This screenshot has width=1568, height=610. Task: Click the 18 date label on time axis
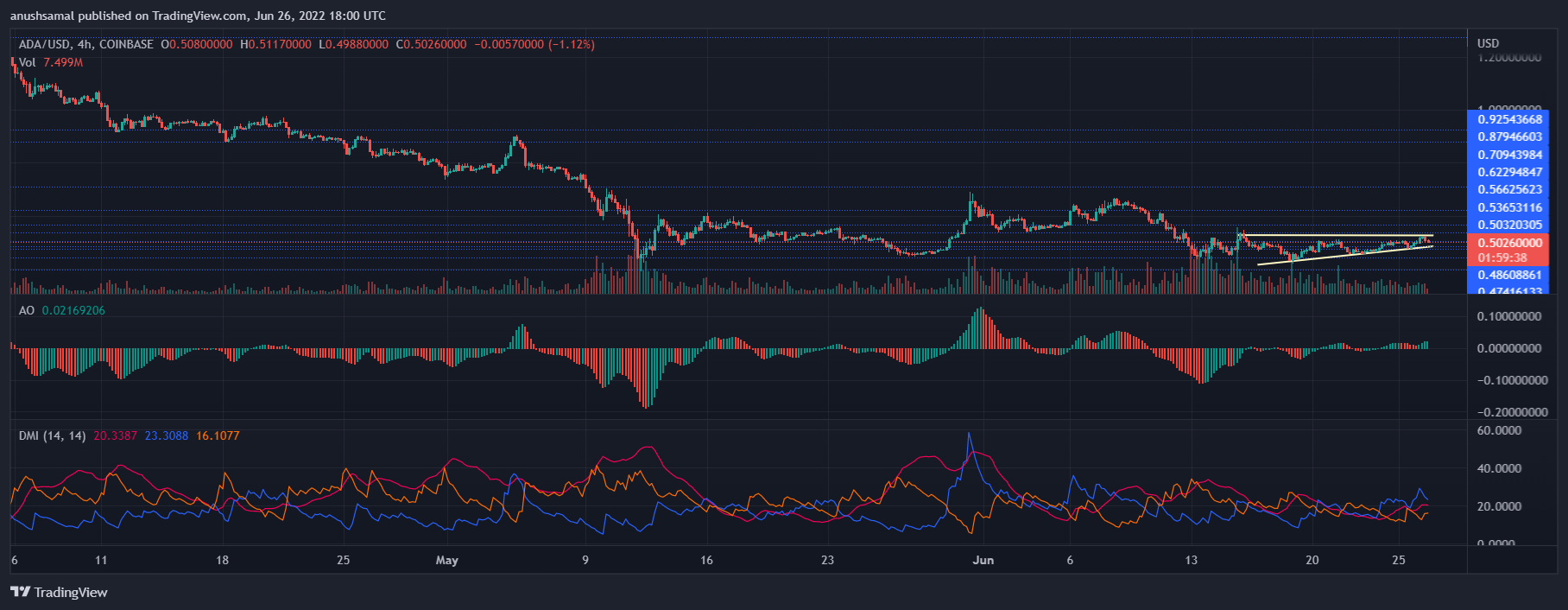(x=222, y=560)
